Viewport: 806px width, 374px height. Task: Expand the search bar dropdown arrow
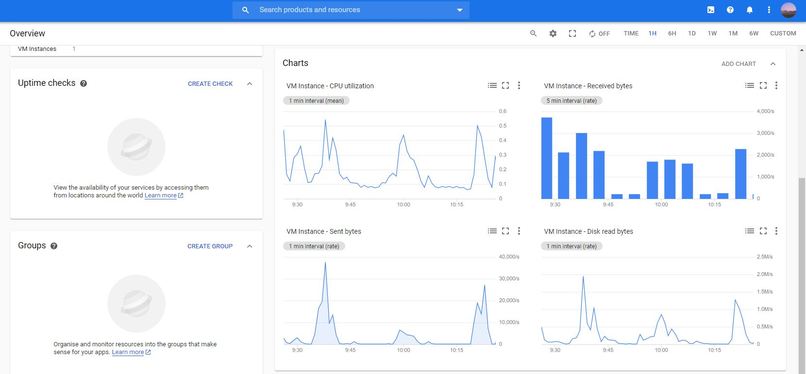[x=460, y=10]
